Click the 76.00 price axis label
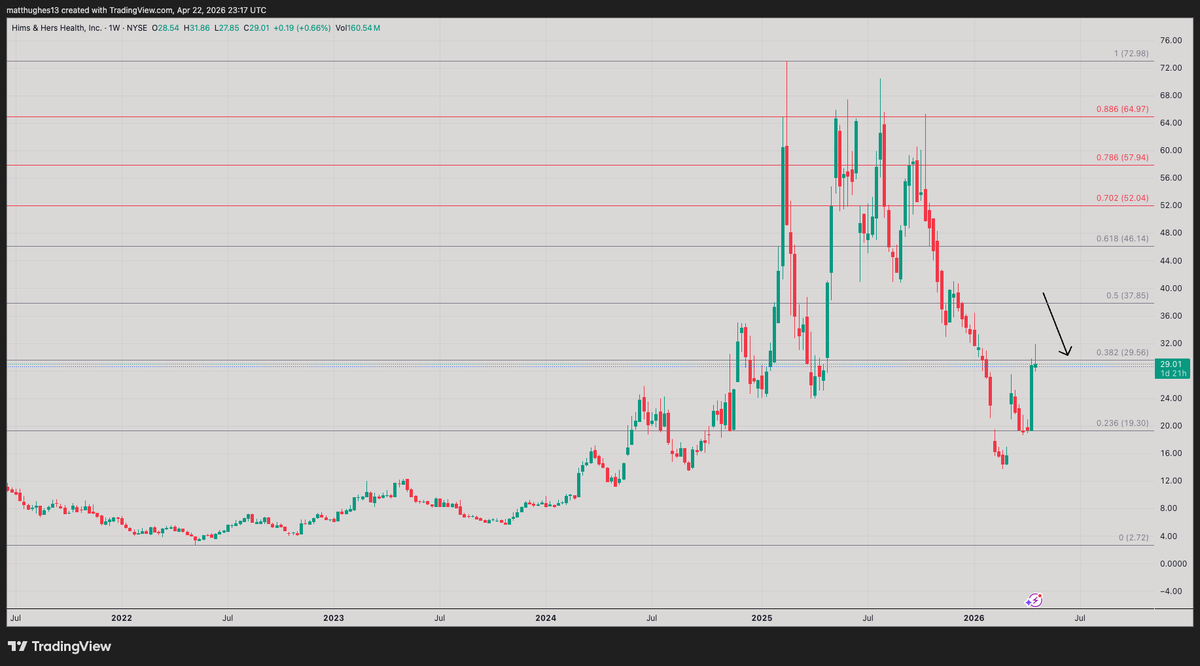Viewport: 1200px width, 666px height. tap(1171, 41)
